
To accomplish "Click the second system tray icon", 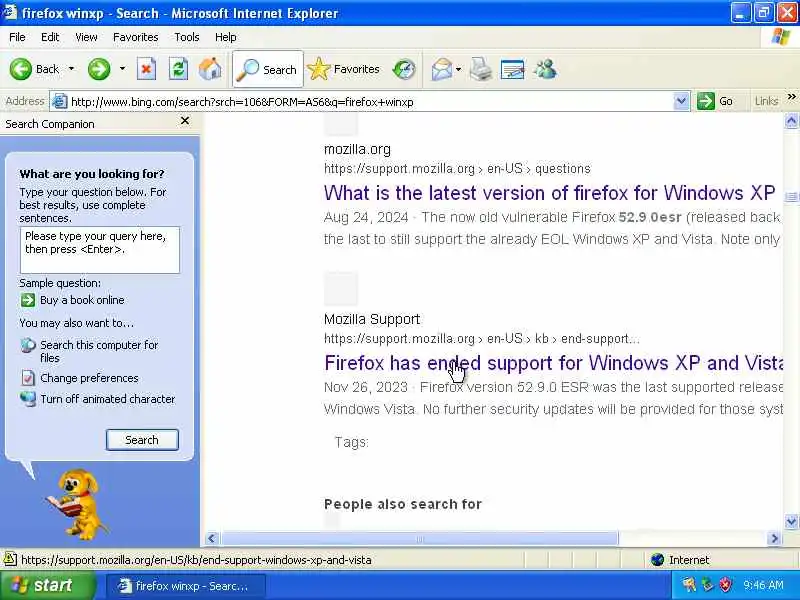I will point(707,585).
